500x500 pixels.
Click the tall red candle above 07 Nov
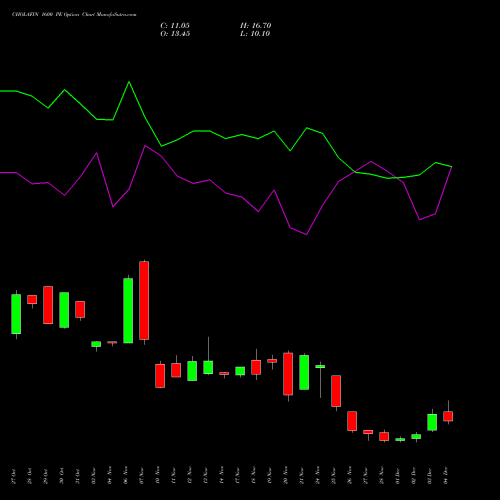[x=144, y=300]
